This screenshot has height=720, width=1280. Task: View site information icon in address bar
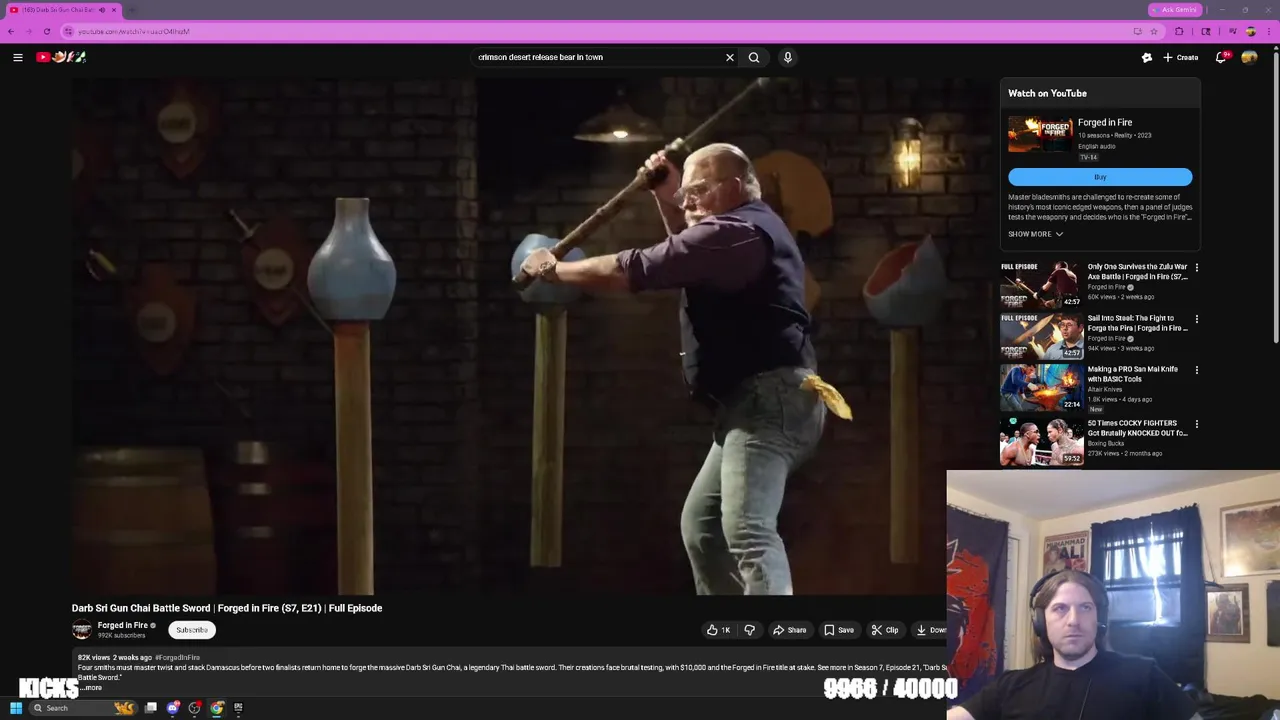[x=69, y=31]
